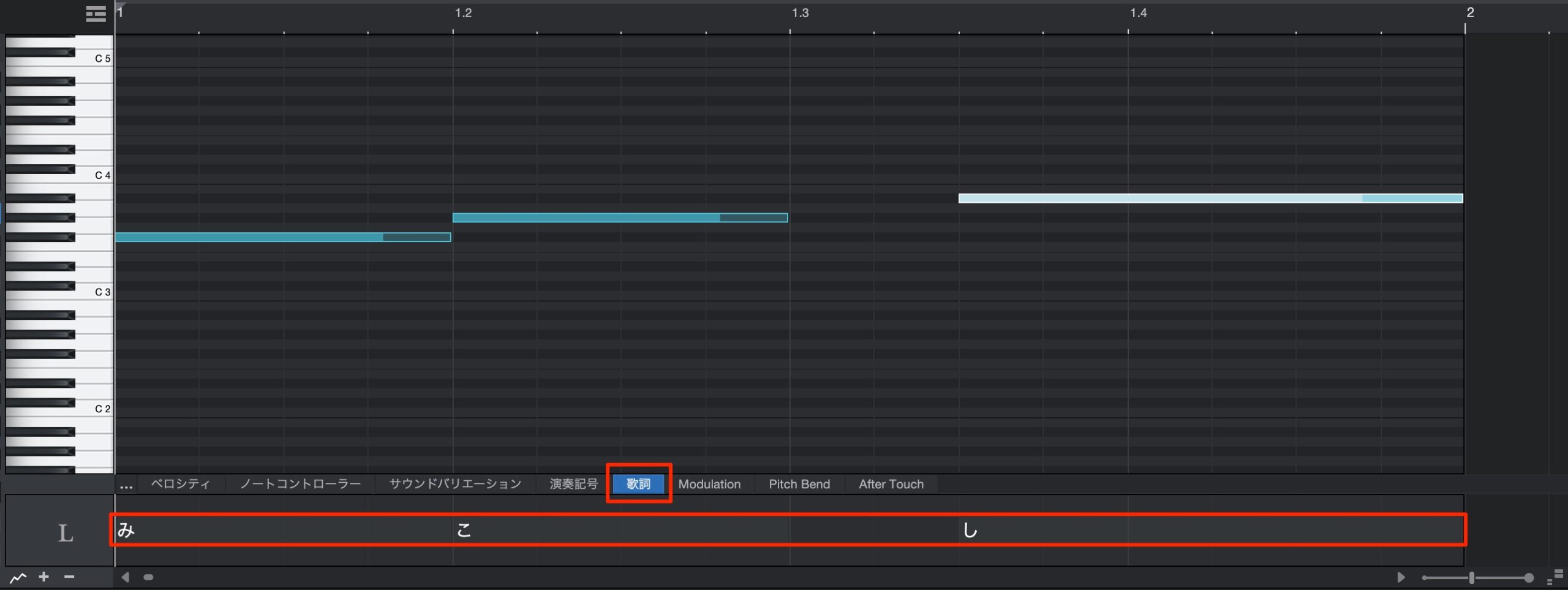Image resolution: width=1568 pixels, height=590 pixels.
Task: Open the keyboard list menu icon
Action: (x=96, y=13)
